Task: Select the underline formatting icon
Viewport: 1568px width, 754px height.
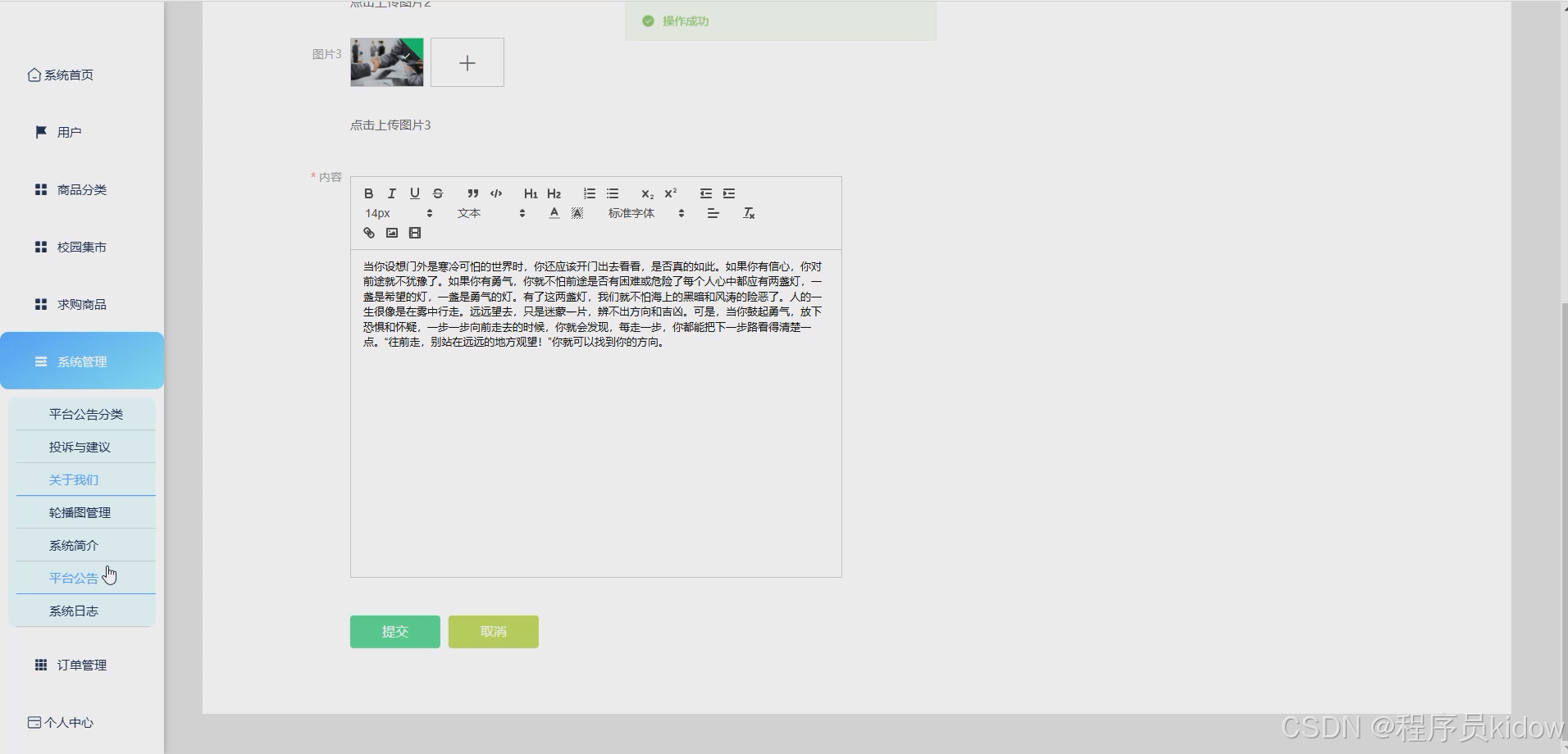Action: 414,193
